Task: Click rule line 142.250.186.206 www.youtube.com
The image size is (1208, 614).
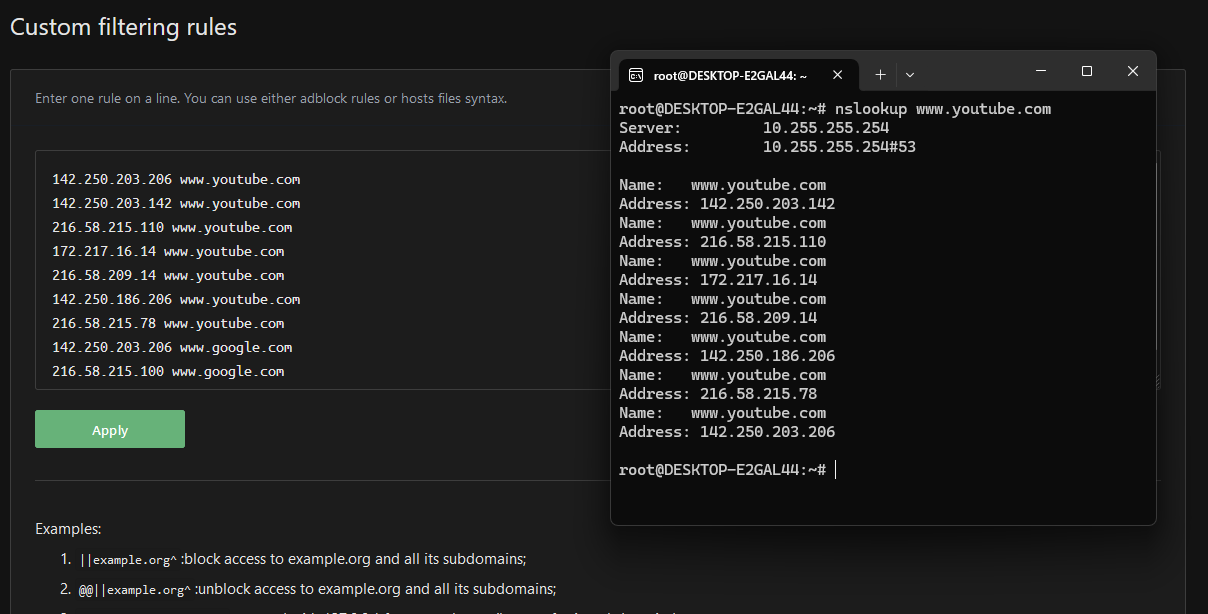Action: (x=176, y=300)
